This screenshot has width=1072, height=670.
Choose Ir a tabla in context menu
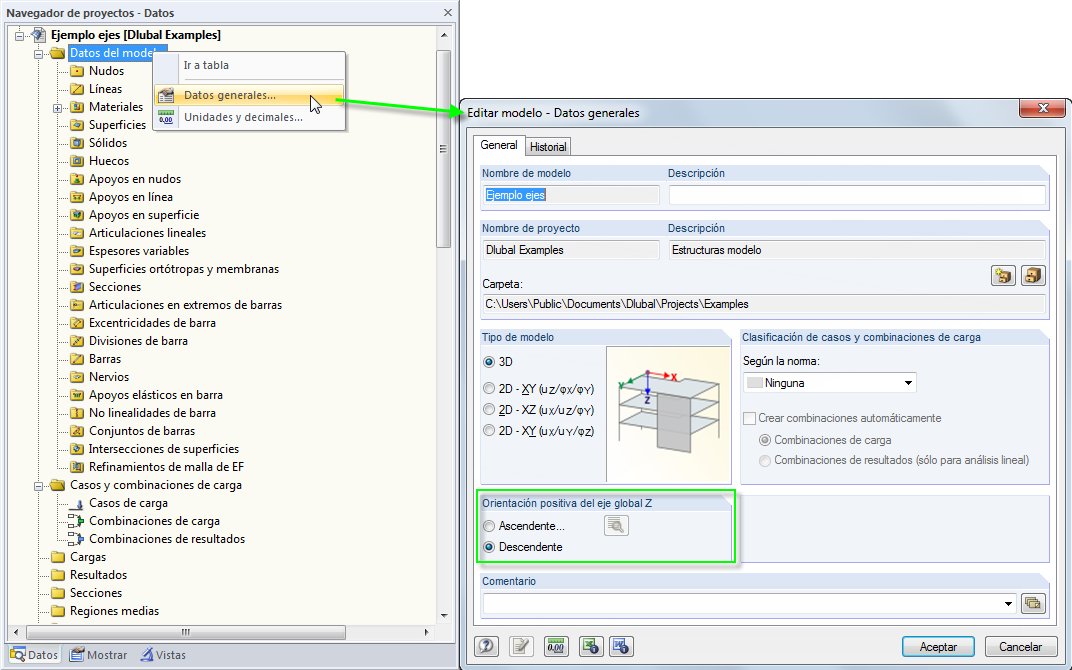click(206, 66)
